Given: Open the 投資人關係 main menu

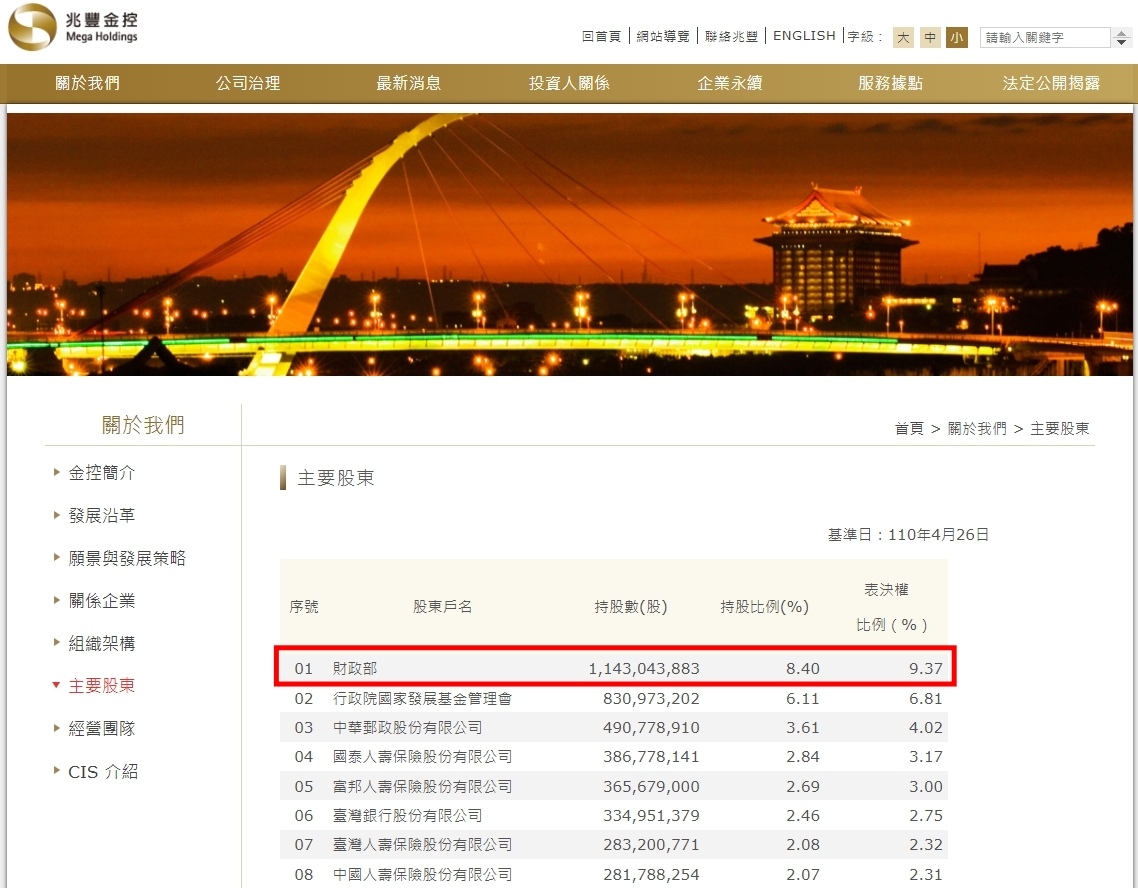Looking at the screenshot, I should tap(569, 84).
